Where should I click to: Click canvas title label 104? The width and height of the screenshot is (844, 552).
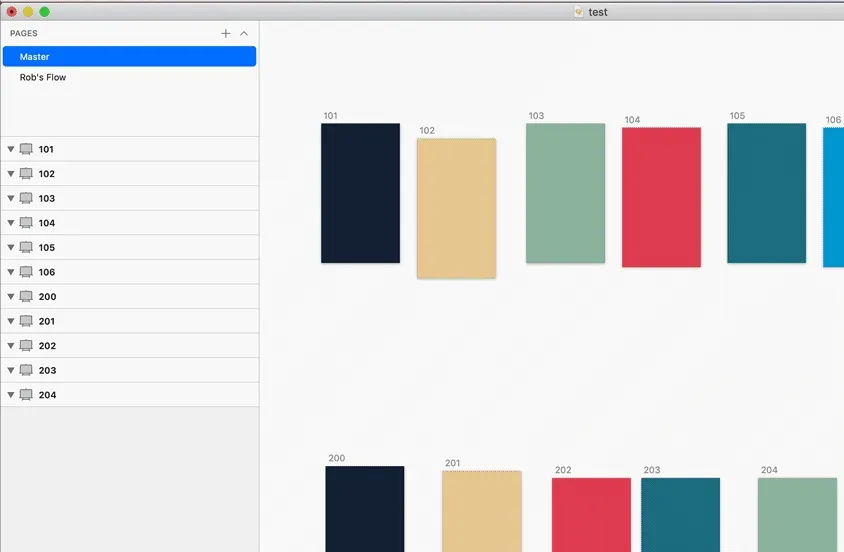tap(632, 120)
